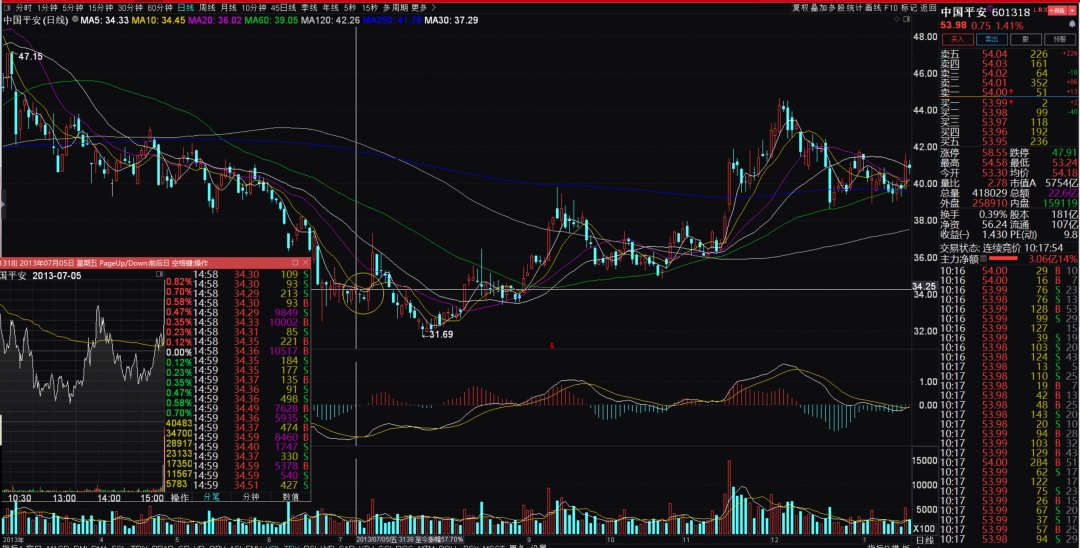Click the MA10: 34.45 indicator label
This screenshot has height=548, width=1080.
[158, 21]
